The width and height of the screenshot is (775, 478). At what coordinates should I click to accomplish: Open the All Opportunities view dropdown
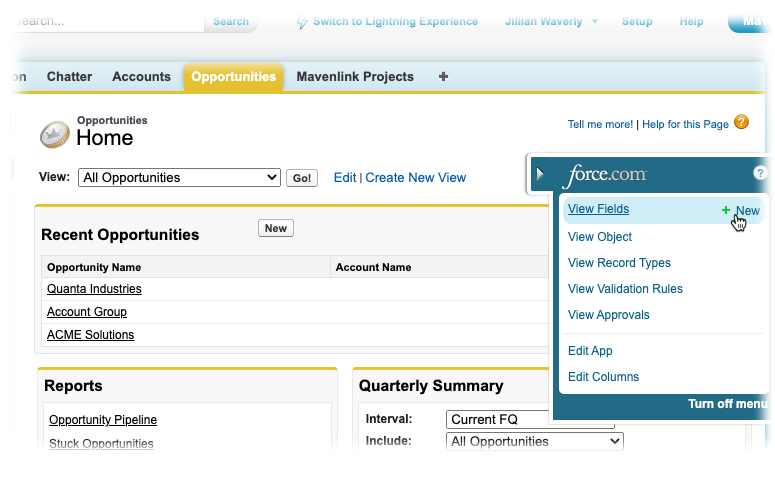click(179, 177)
